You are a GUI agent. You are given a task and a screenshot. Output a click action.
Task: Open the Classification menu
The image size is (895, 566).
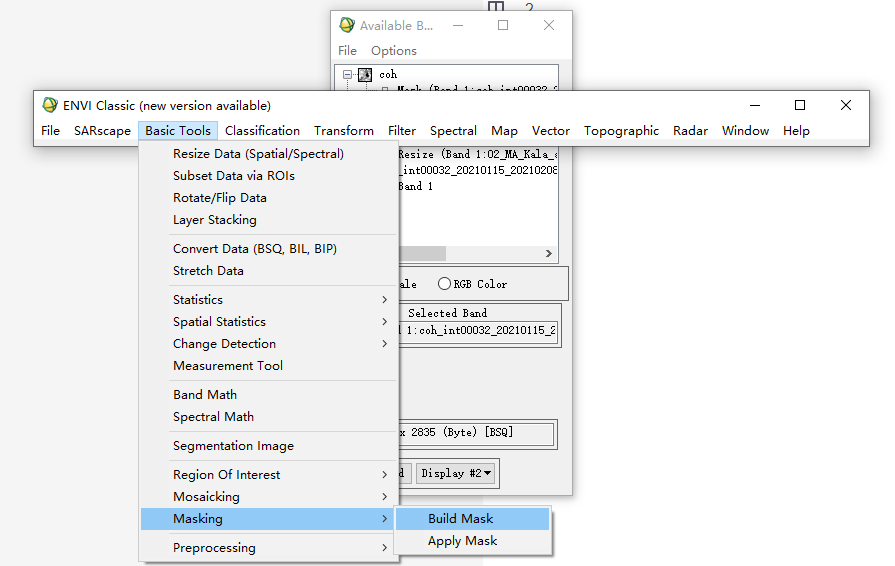pyautogui.click(x=262, y=131)
